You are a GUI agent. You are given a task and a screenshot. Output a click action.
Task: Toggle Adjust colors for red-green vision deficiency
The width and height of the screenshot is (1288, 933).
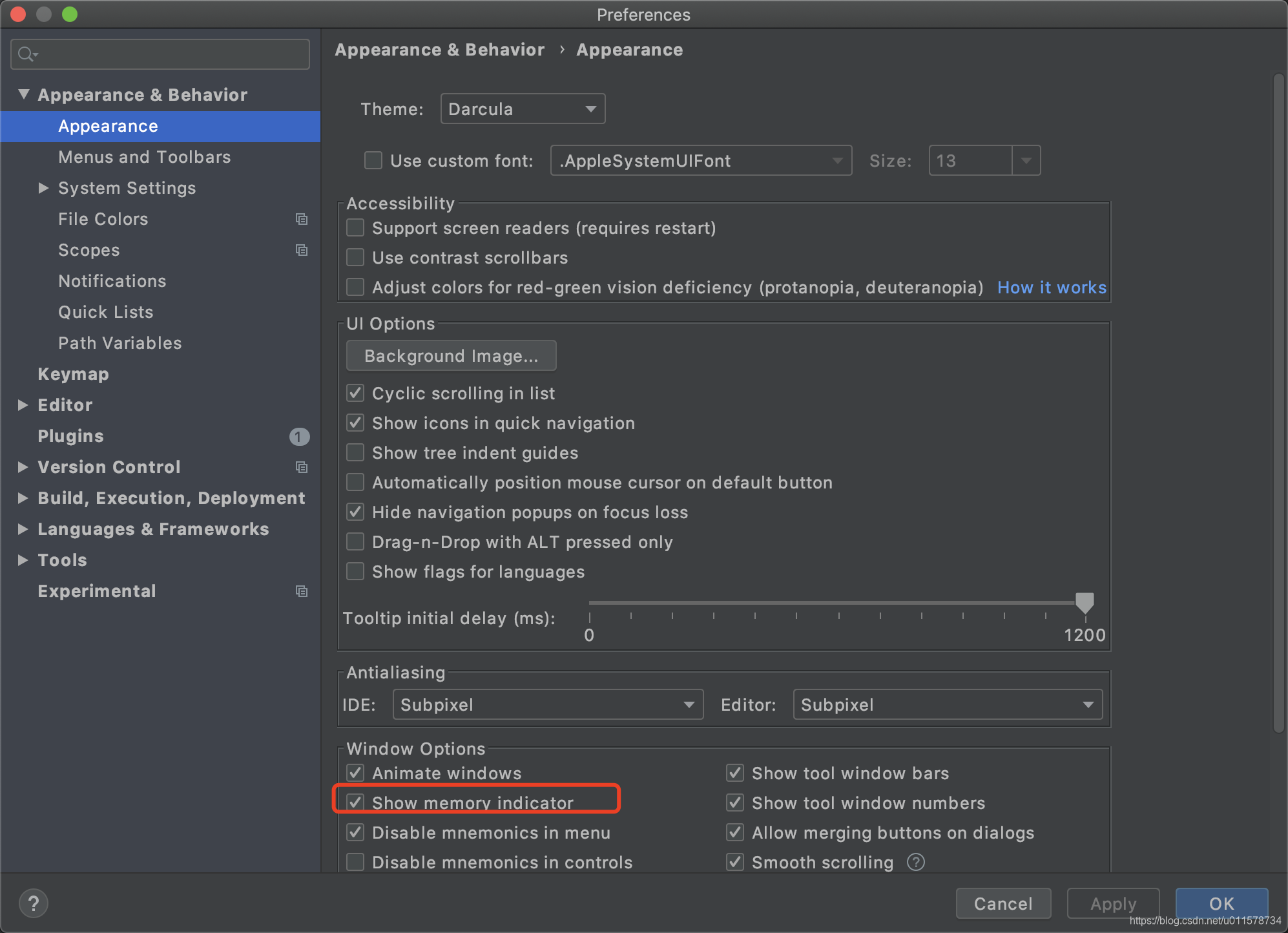[355, 287]
